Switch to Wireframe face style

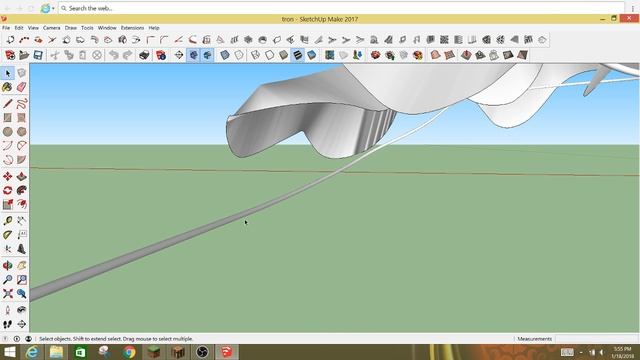(256, 55)
